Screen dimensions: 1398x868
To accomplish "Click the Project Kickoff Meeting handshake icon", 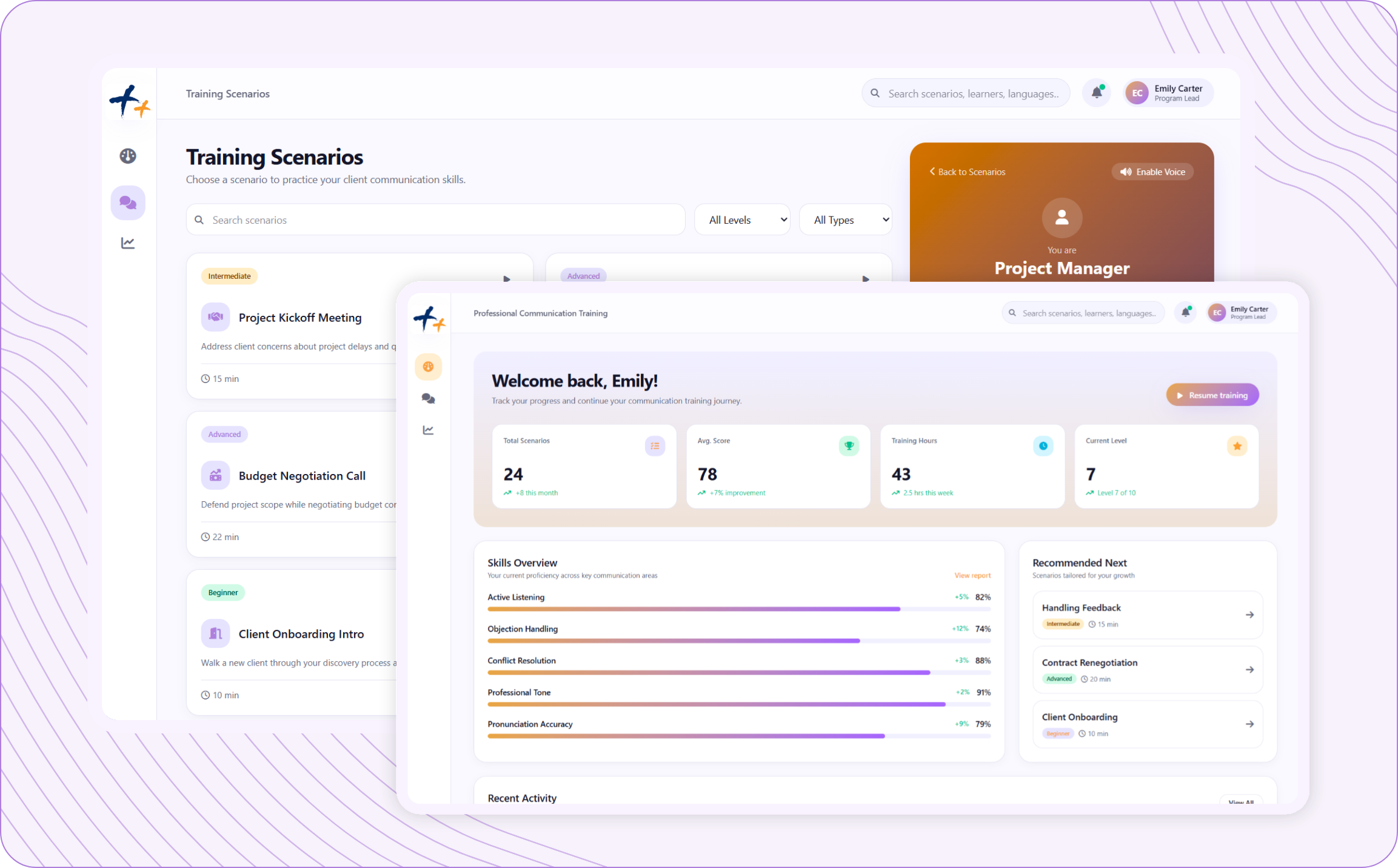I will (215, 317).
